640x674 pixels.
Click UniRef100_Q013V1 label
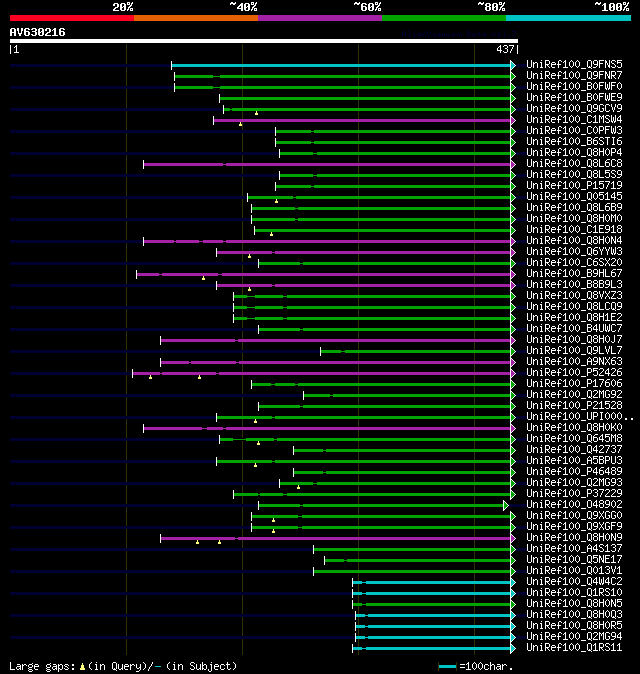[574, 571]
